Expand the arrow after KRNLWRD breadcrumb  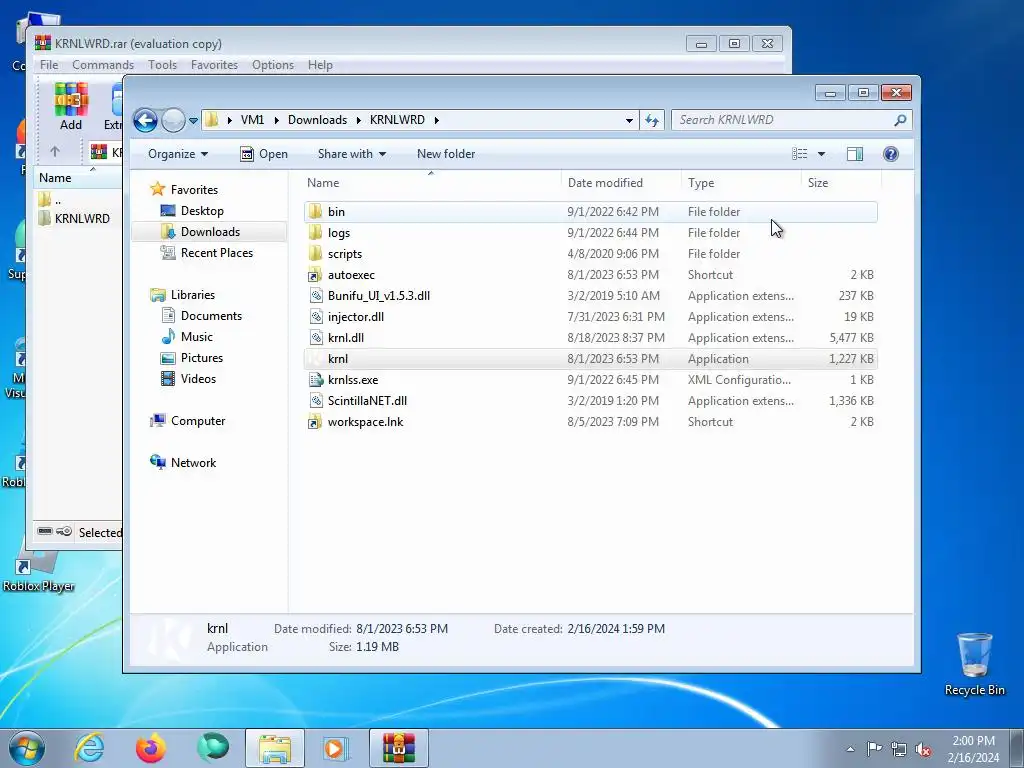(x=436, y=120)
